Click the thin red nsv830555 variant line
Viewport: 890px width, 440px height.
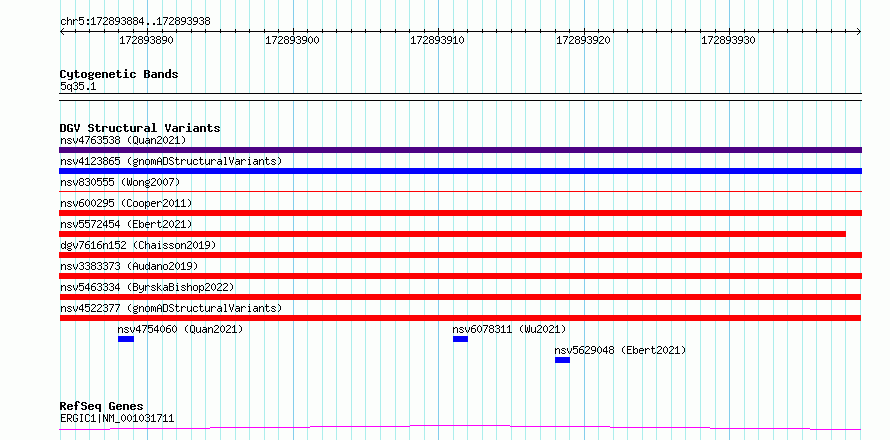click(x=460, y=192)
